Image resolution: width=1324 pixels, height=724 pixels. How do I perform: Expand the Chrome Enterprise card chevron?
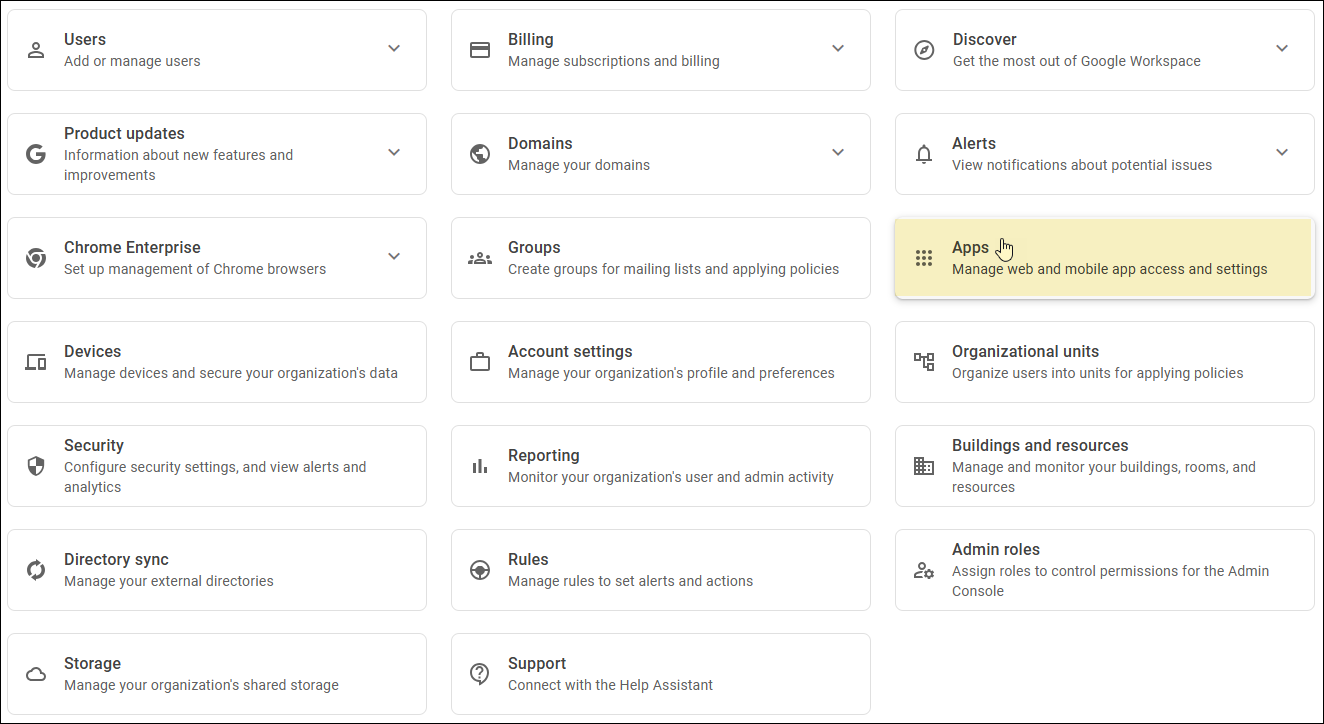coord(394,256)
